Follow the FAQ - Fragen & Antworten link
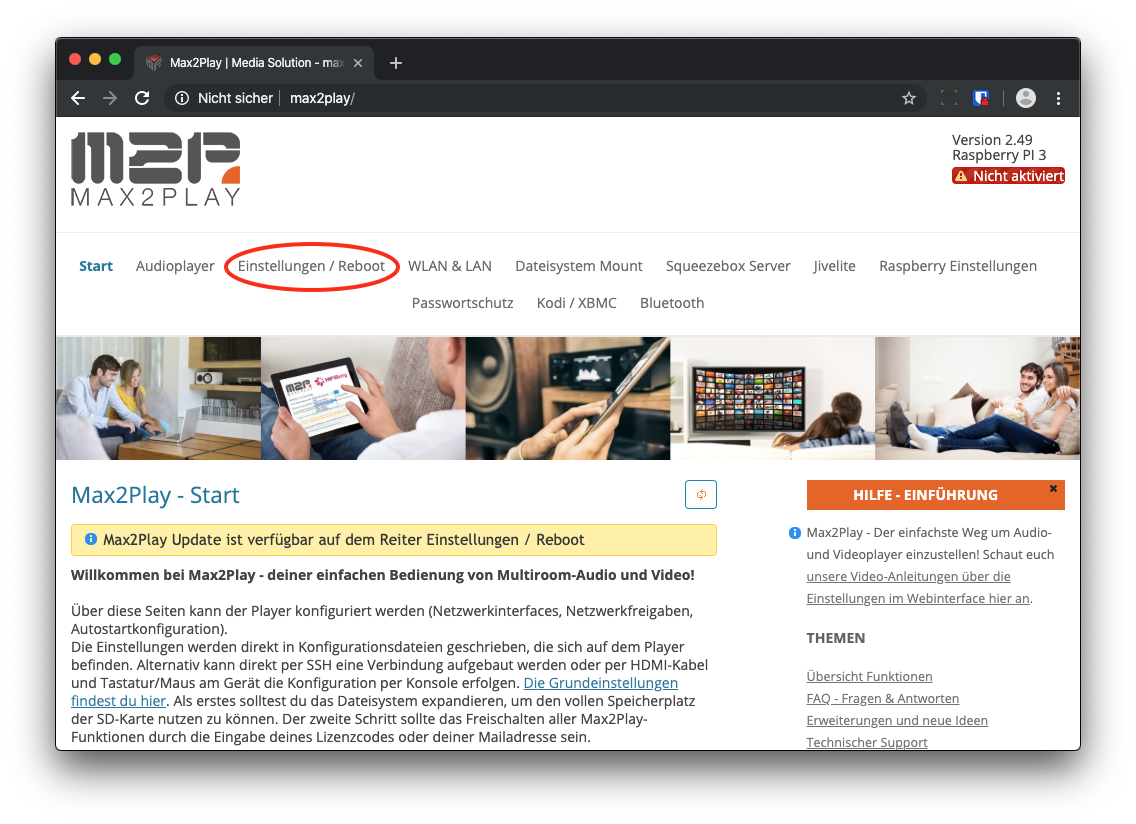 (x=882, y=699)
